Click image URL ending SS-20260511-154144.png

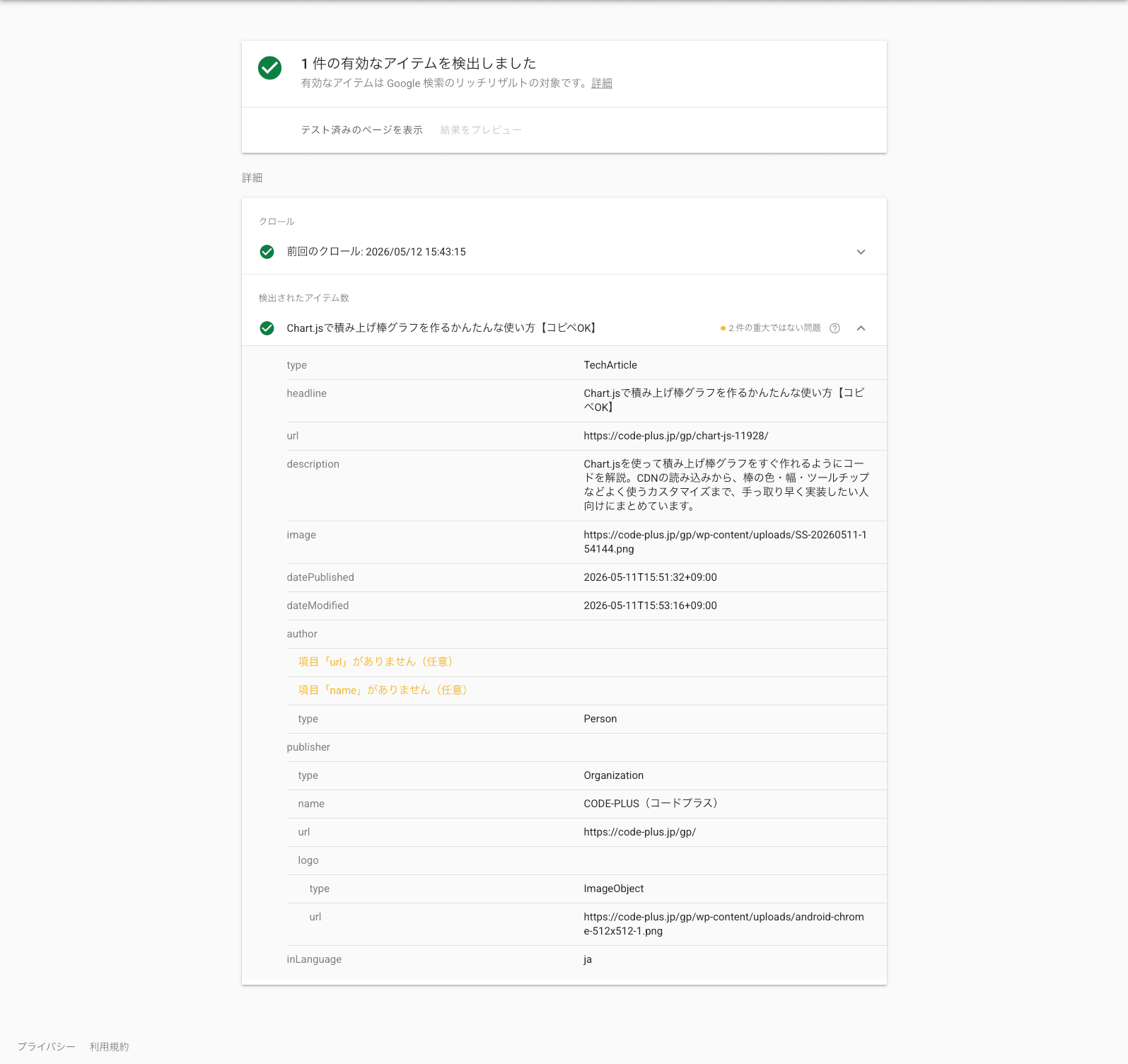pyautogui.click(x=725, y=542)
